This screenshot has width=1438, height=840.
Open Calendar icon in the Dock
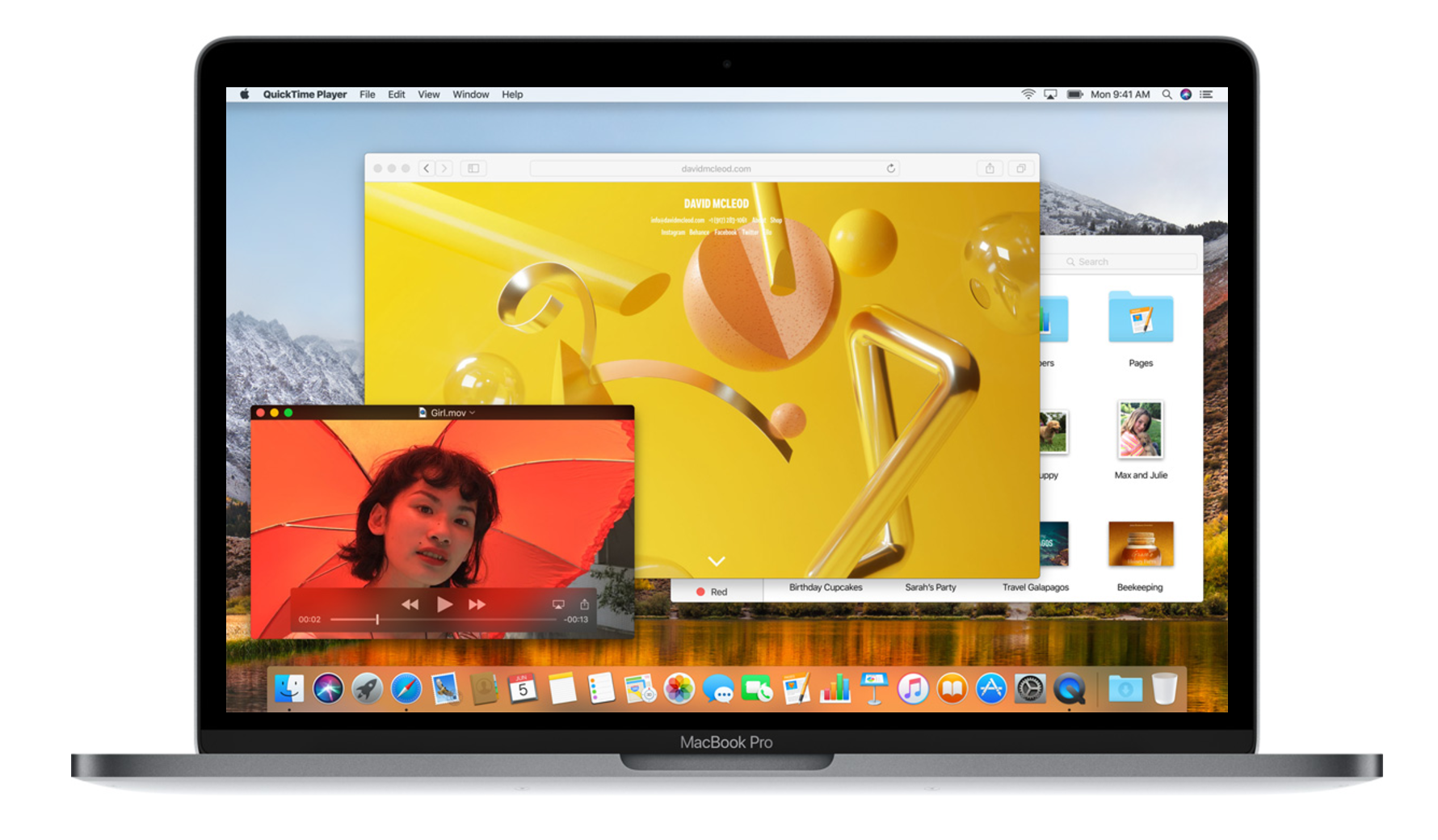[523, 689]
